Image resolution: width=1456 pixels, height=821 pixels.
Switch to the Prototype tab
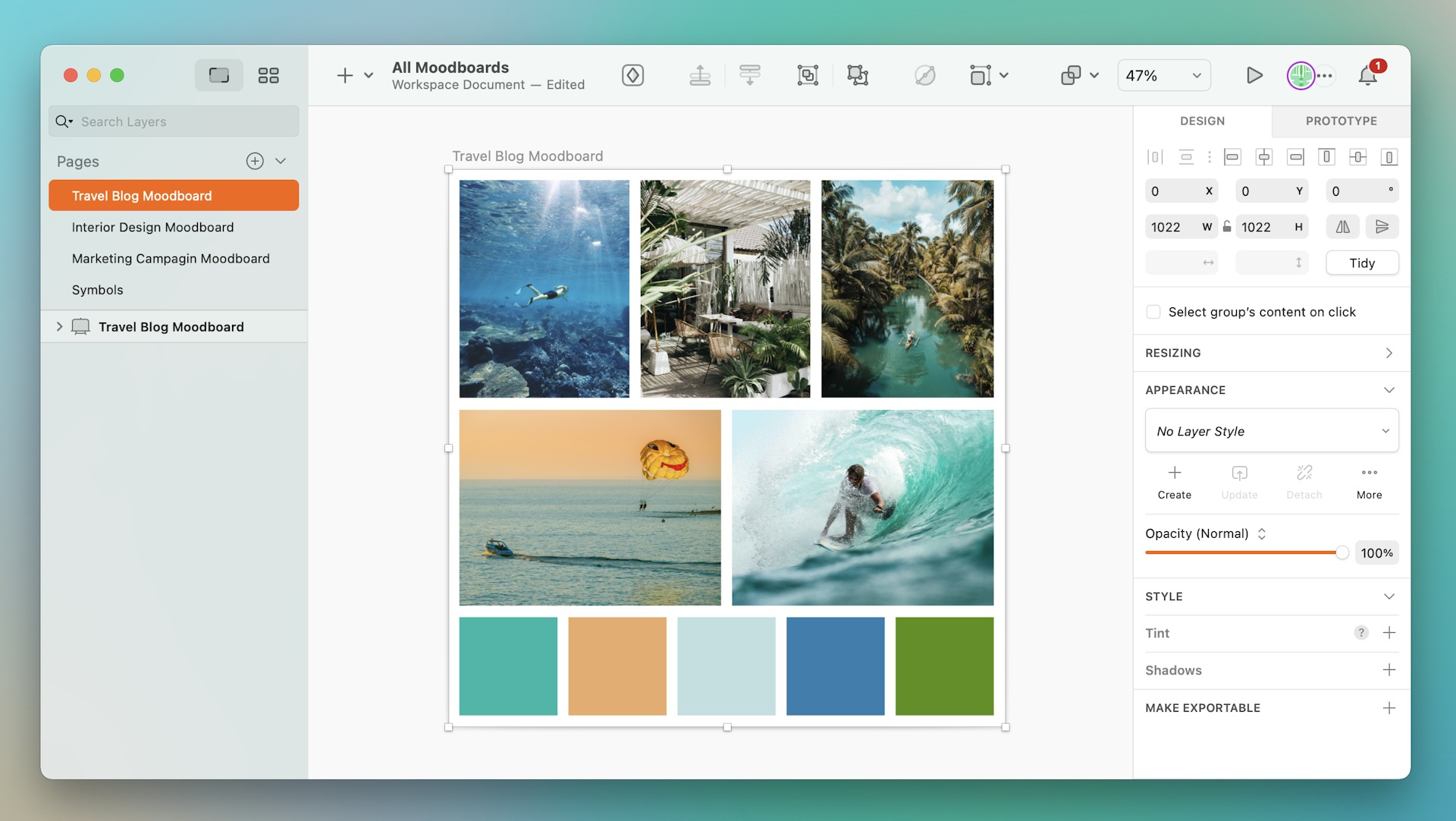(1341, 121)
